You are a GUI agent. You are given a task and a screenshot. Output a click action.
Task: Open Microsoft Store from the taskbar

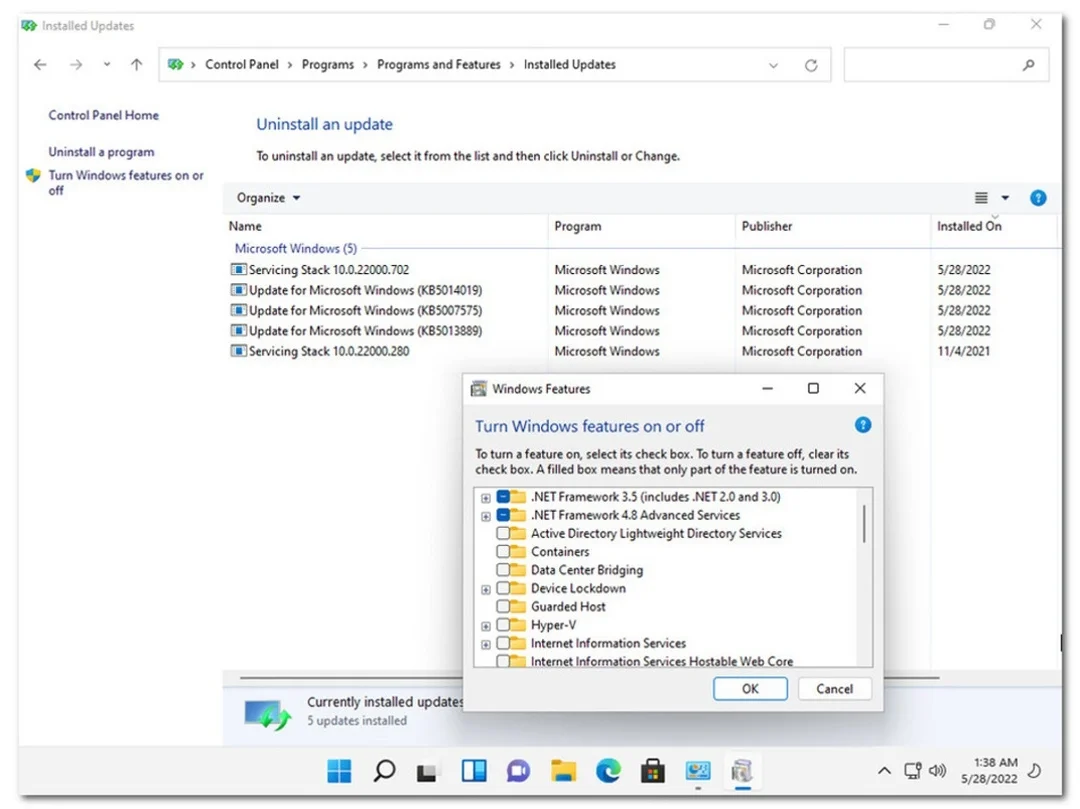pos(653,771)
